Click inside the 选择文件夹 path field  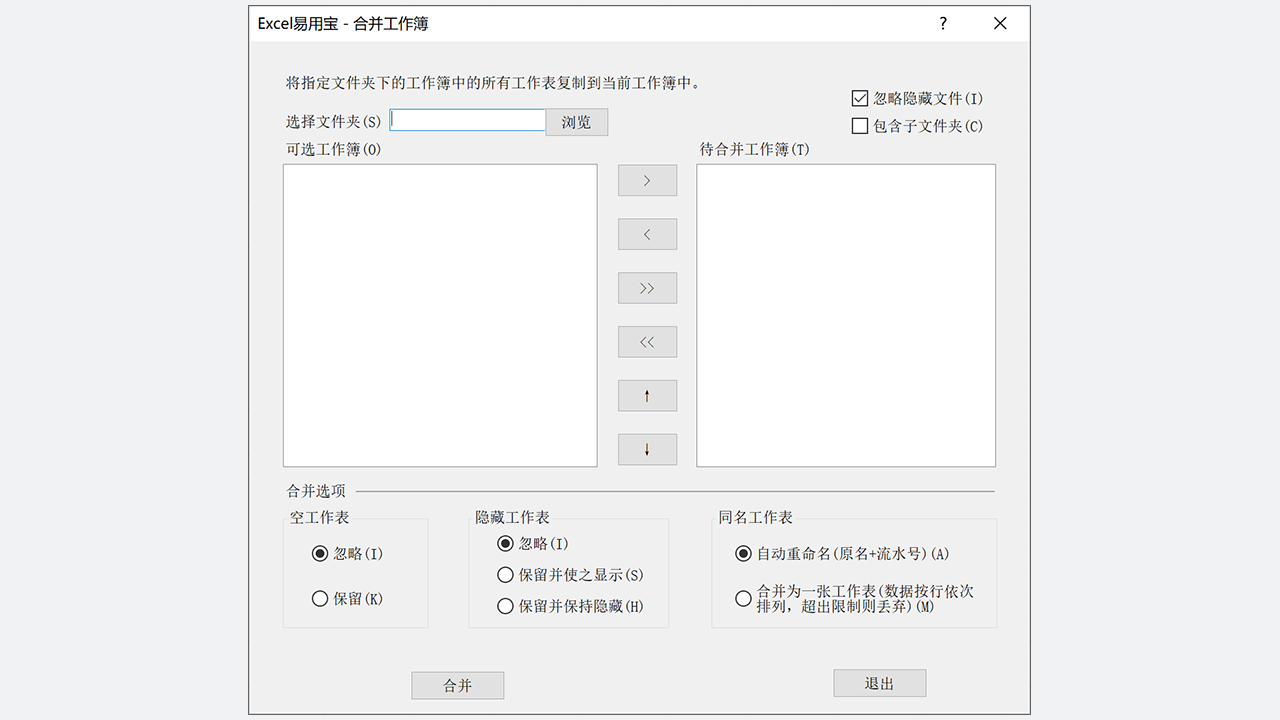click(467, 120)
